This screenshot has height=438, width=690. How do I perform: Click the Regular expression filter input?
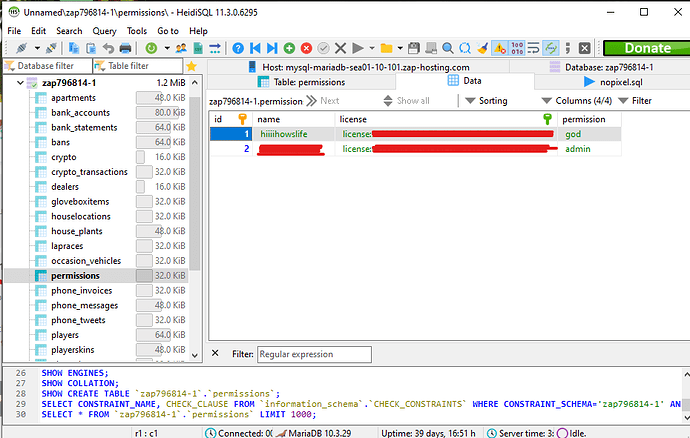coord(314,354)
